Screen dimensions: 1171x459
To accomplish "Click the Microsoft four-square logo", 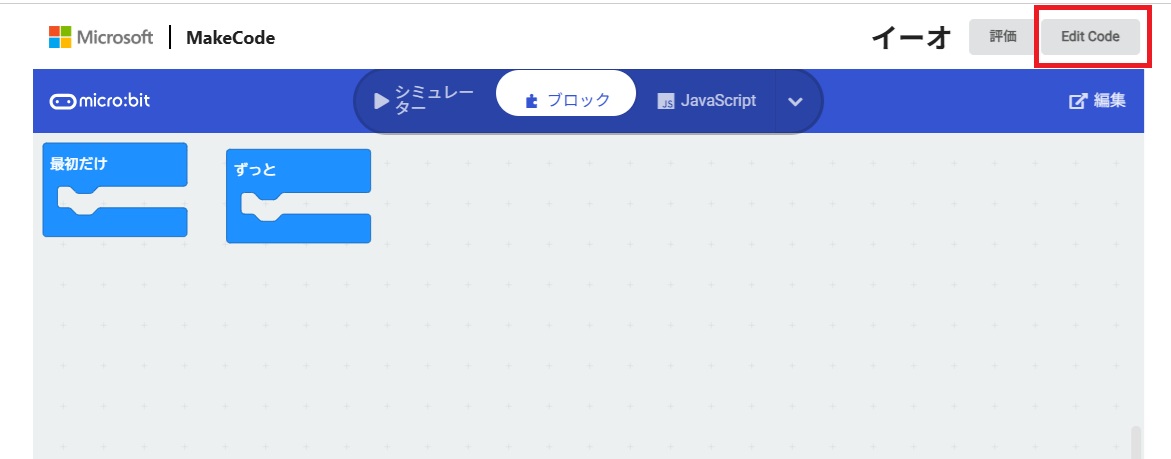I will click(x=60, y=38).
